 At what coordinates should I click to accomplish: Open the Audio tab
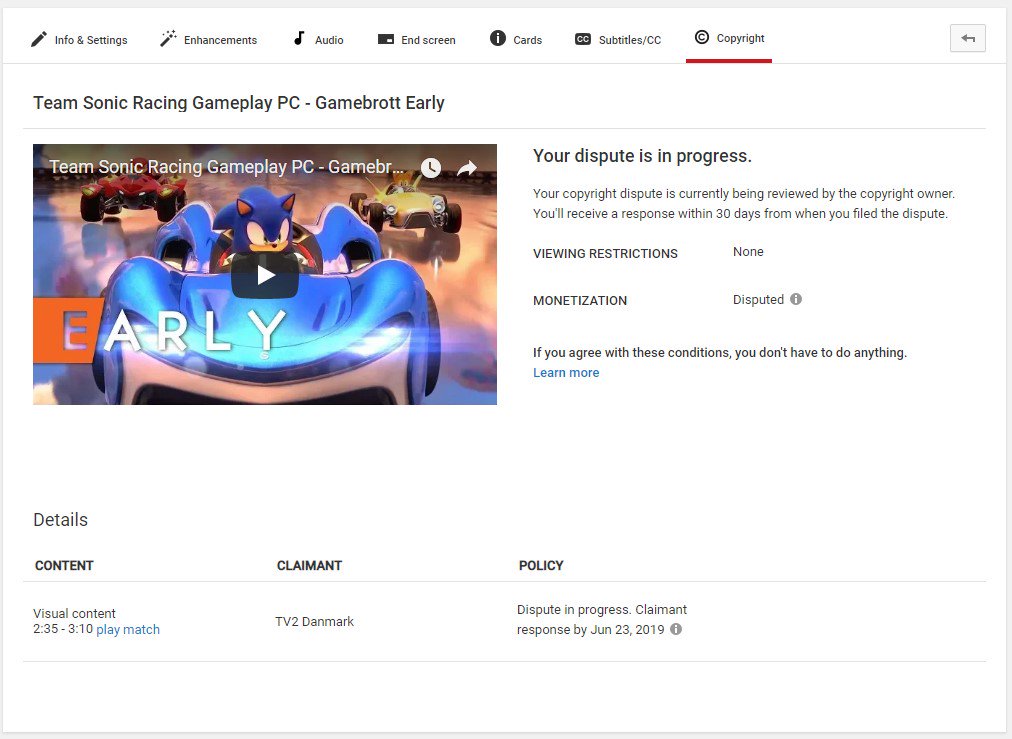[318, 39]
